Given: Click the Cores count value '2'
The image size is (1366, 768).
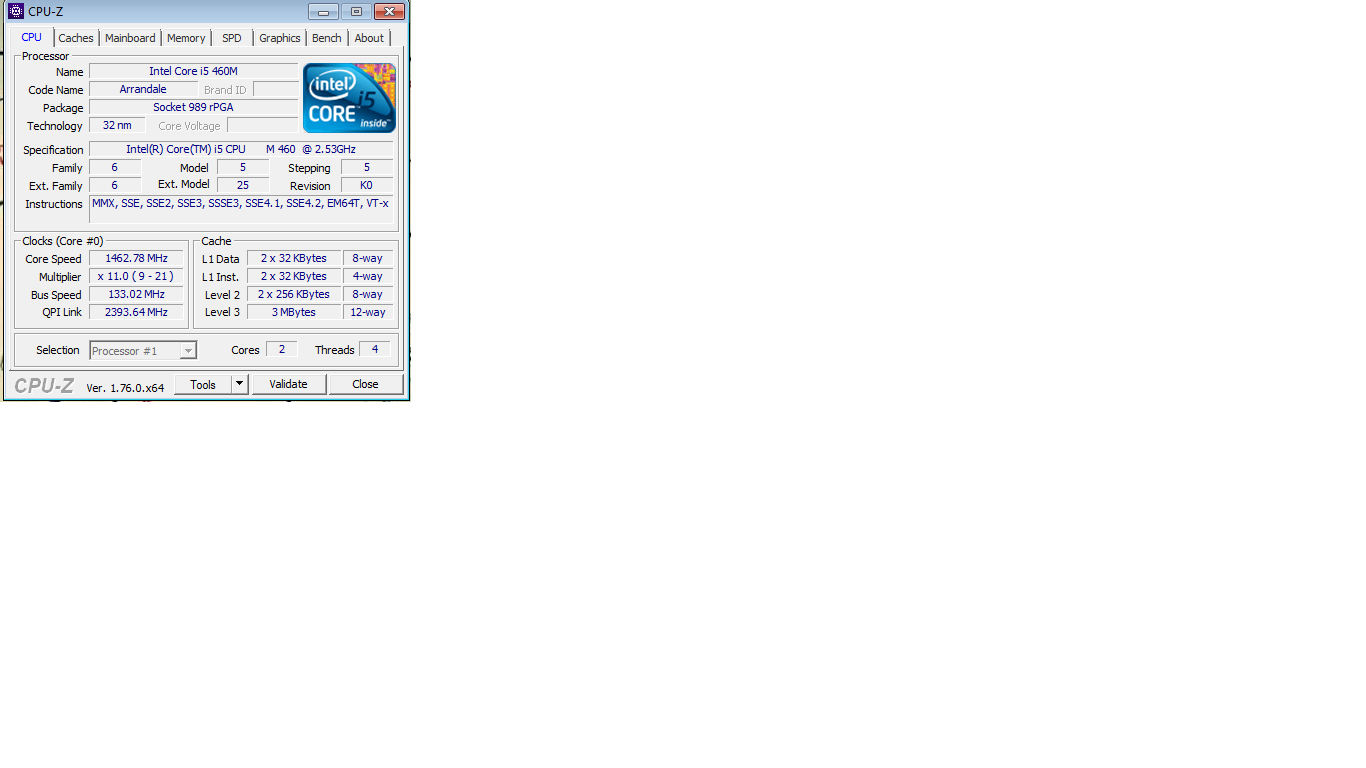Looking at the screenshot, I should (x=282, y=349).
